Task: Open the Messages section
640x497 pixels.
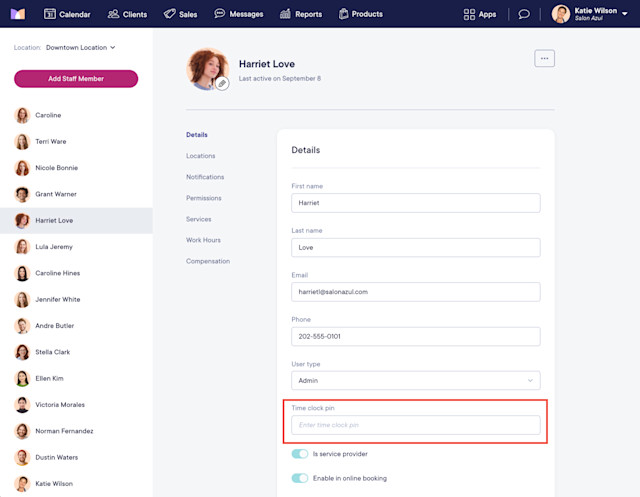Action: click(239, 14)
